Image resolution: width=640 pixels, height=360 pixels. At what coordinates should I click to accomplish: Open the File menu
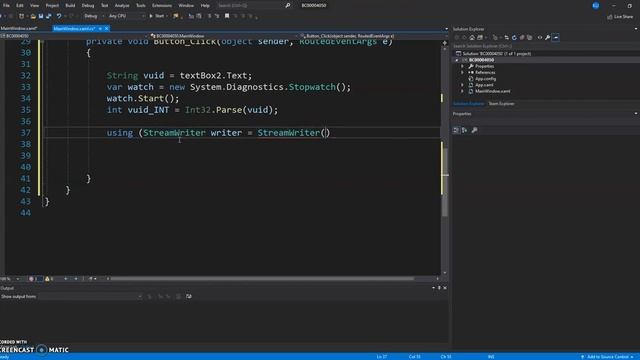point(6,6)
